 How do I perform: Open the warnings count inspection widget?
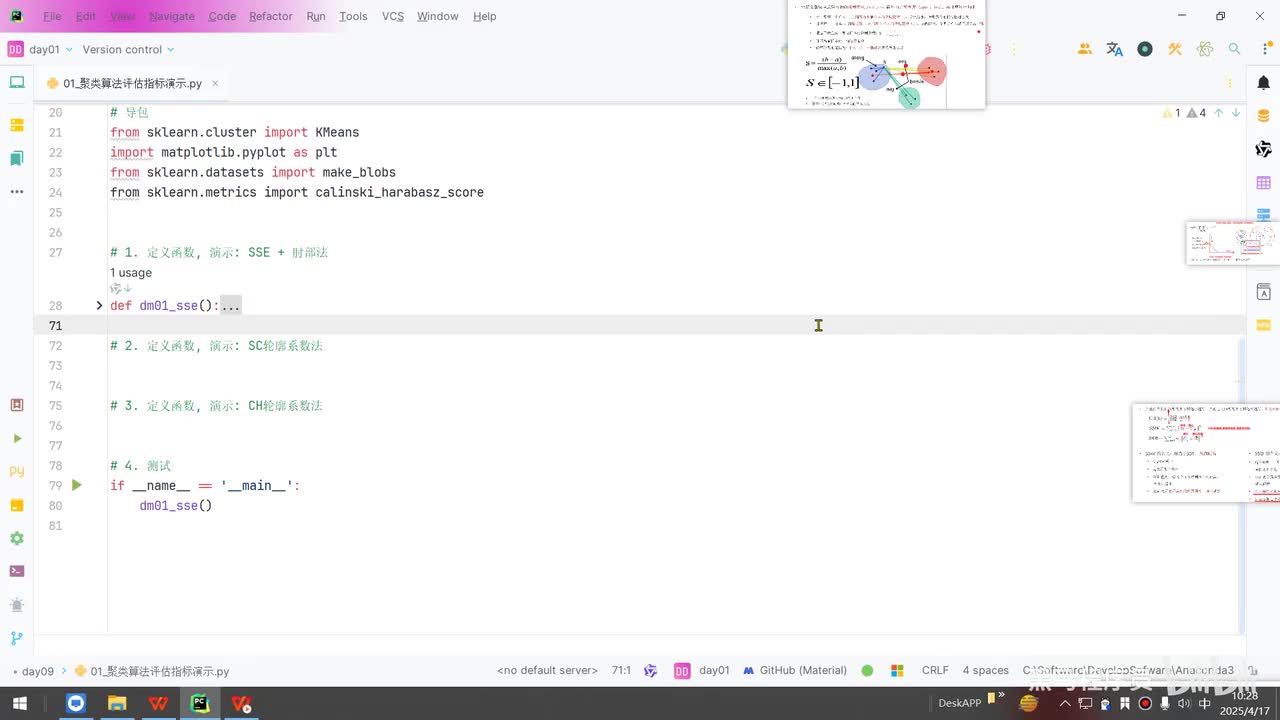[x=1184, y=113]
